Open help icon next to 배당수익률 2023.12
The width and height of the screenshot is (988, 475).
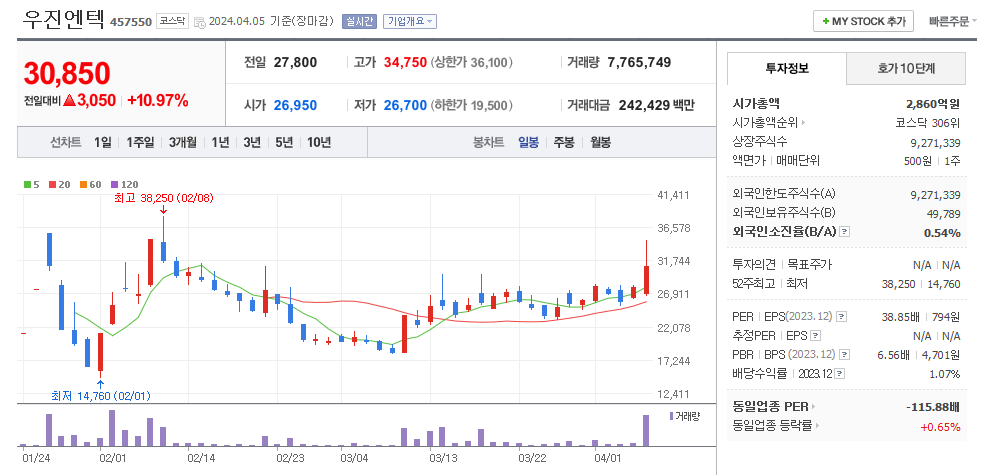tap(840, 374)
